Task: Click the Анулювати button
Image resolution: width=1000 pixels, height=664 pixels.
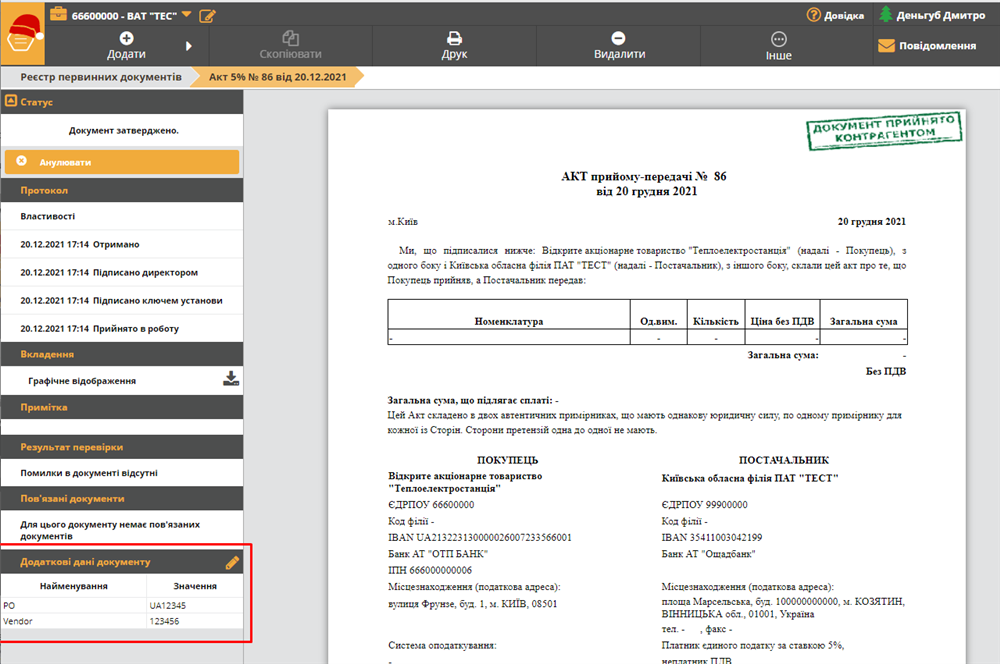Action: [x=122, y=162]
